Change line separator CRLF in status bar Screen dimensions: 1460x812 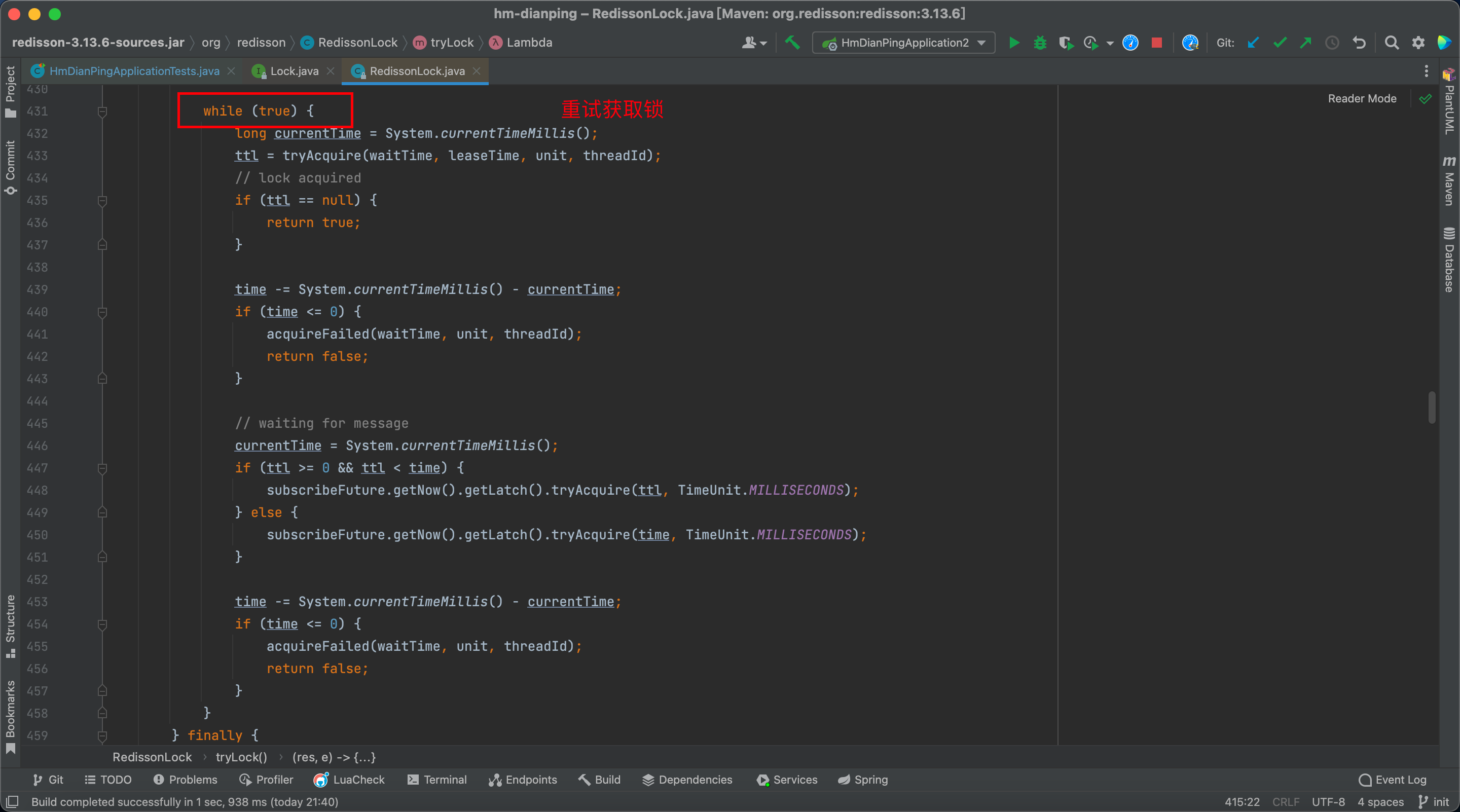1286,802
